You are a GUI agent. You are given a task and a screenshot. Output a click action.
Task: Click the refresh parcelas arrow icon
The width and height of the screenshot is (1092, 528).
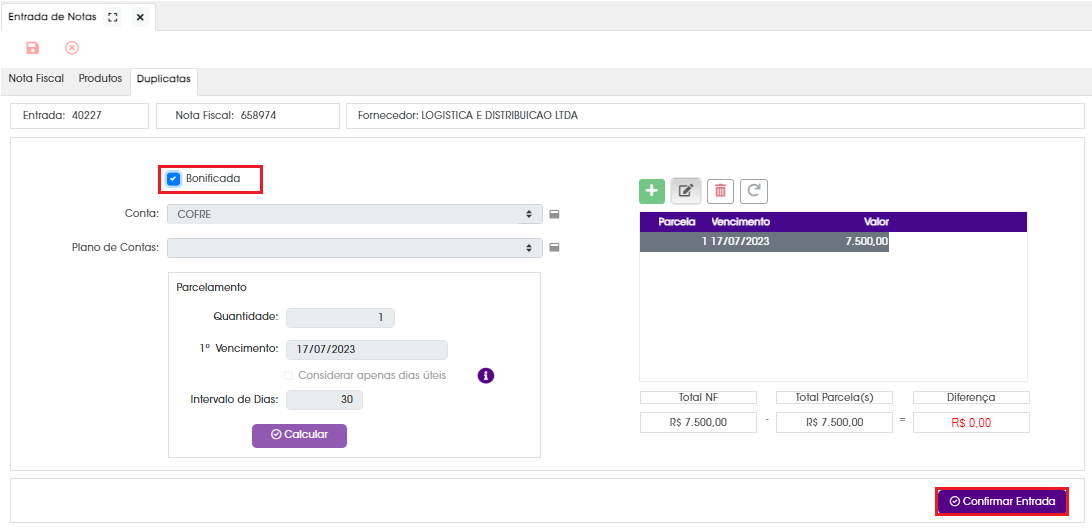pyautogui.click(x=754, y=190)
